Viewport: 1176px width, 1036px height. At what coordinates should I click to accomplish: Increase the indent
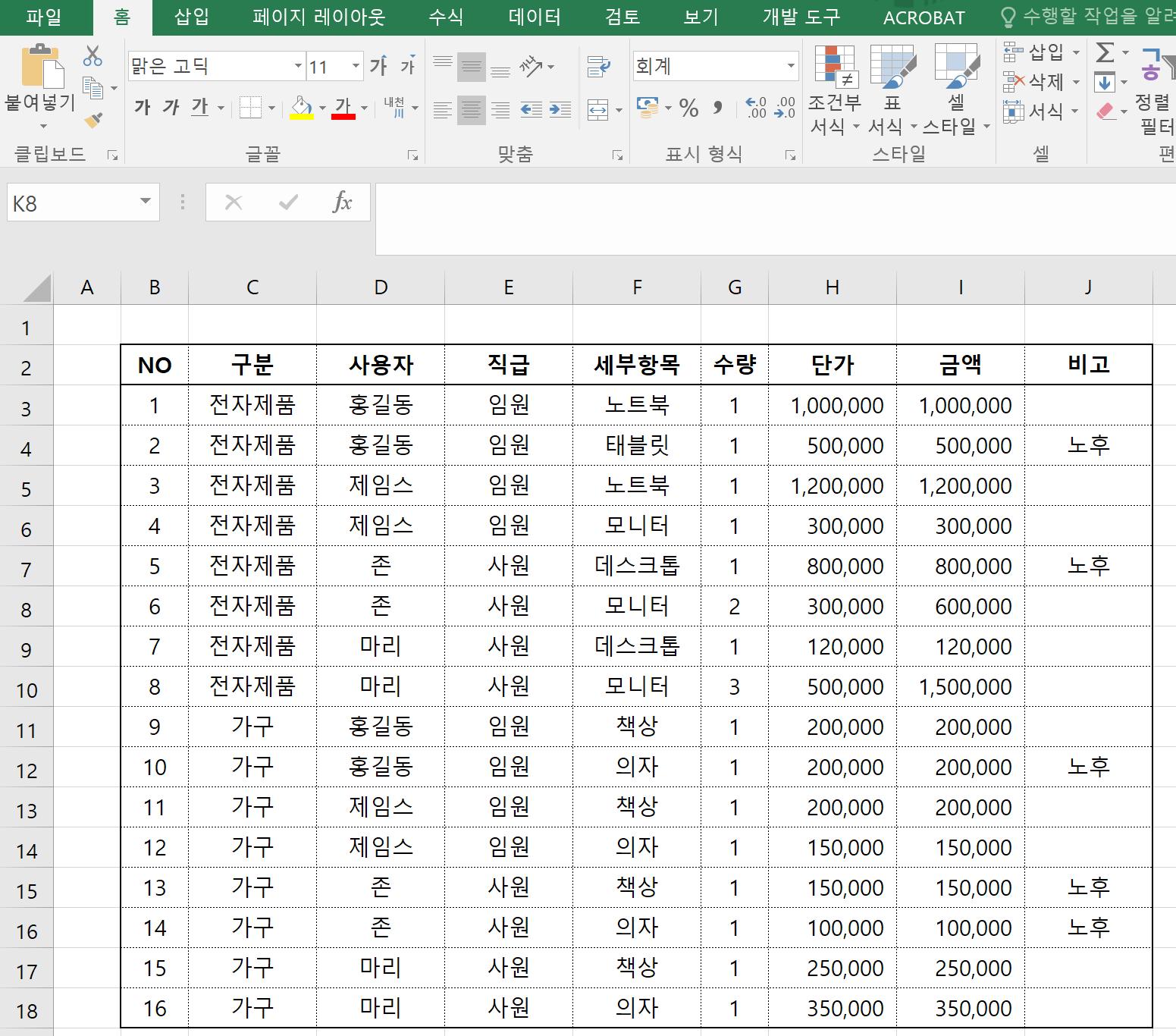tap(560, 110)
